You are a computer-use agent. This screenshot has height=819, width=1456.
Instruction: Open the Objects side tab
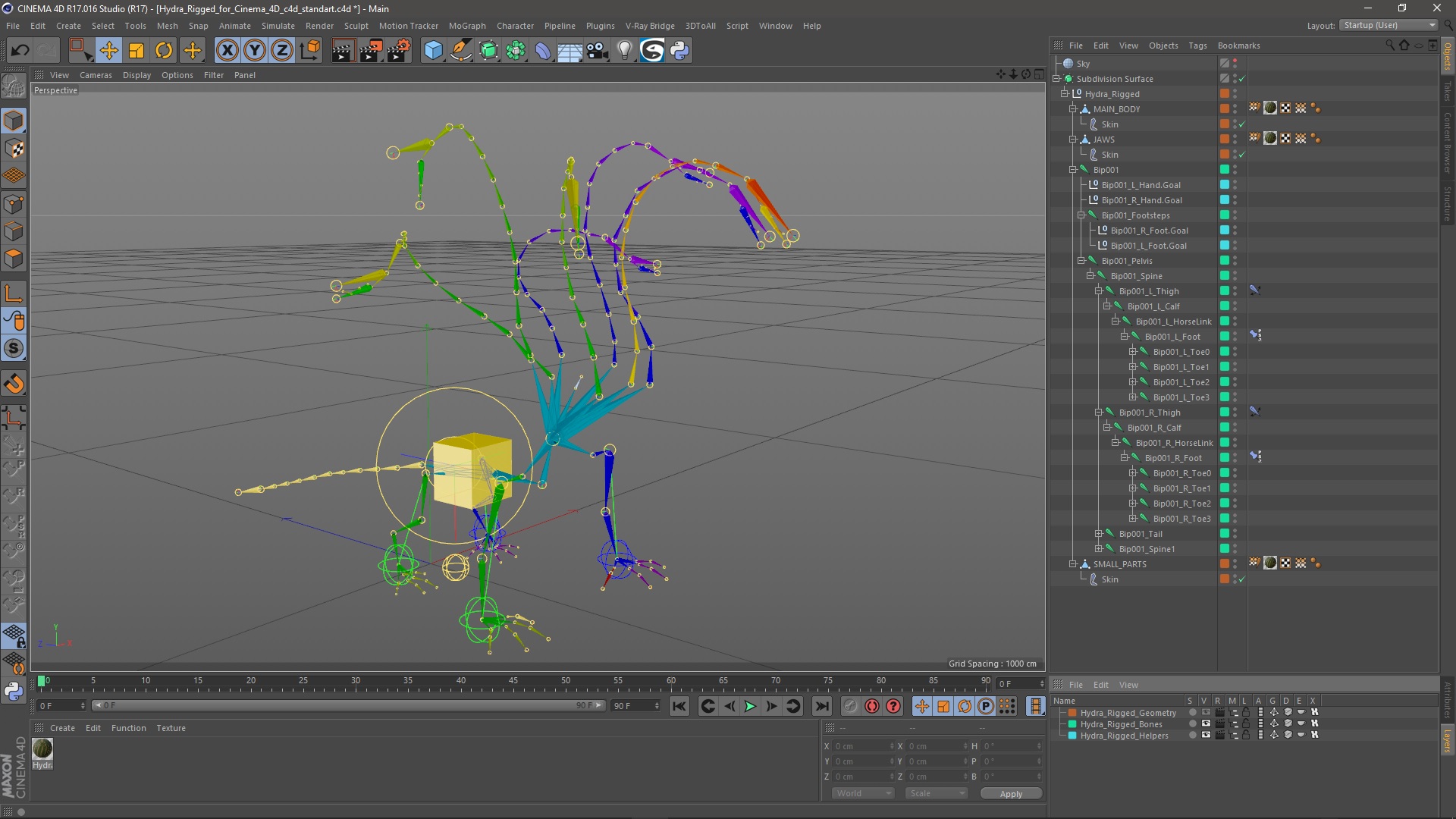tap(1447, 56)
